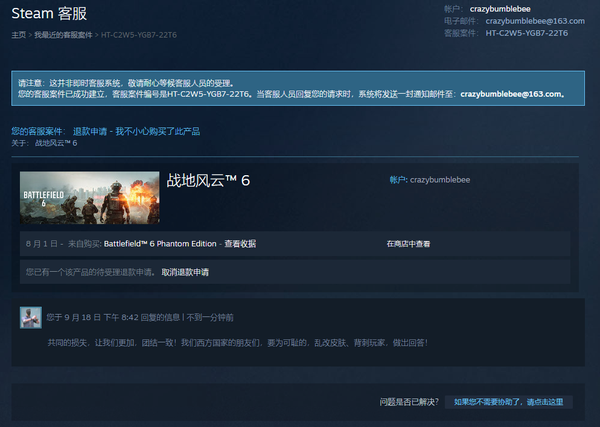Click 帐户: crazybumblebee beside the game title
Viewport: 600px width, 427px height.
[x=429, y=180]
